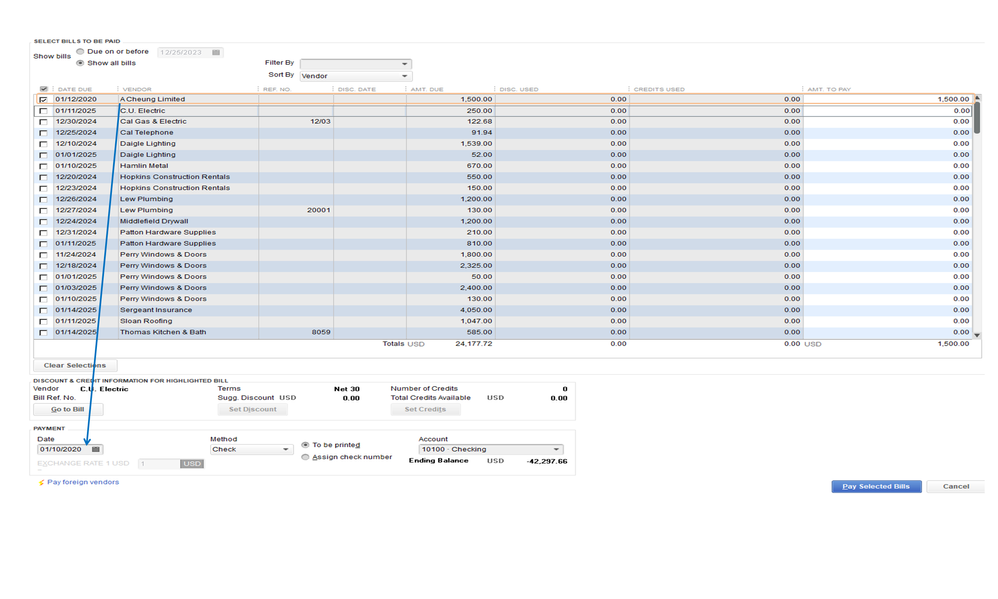Check the Sloan Roofing bill checkbox
This screenshot has width=998, height=599.
(43, 321)
